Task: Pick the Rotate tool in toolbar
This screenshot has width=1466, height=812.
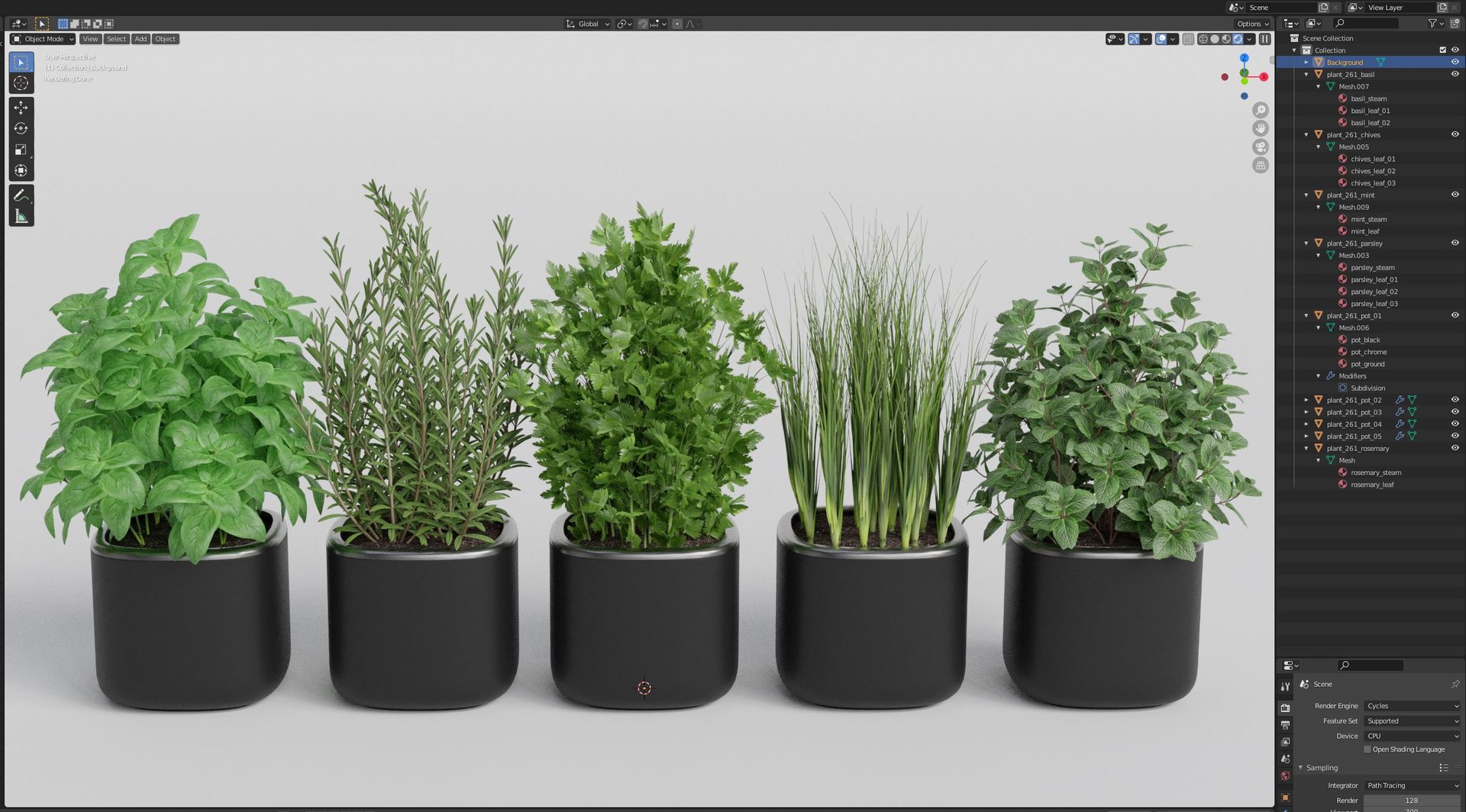Action: (21, 128)
